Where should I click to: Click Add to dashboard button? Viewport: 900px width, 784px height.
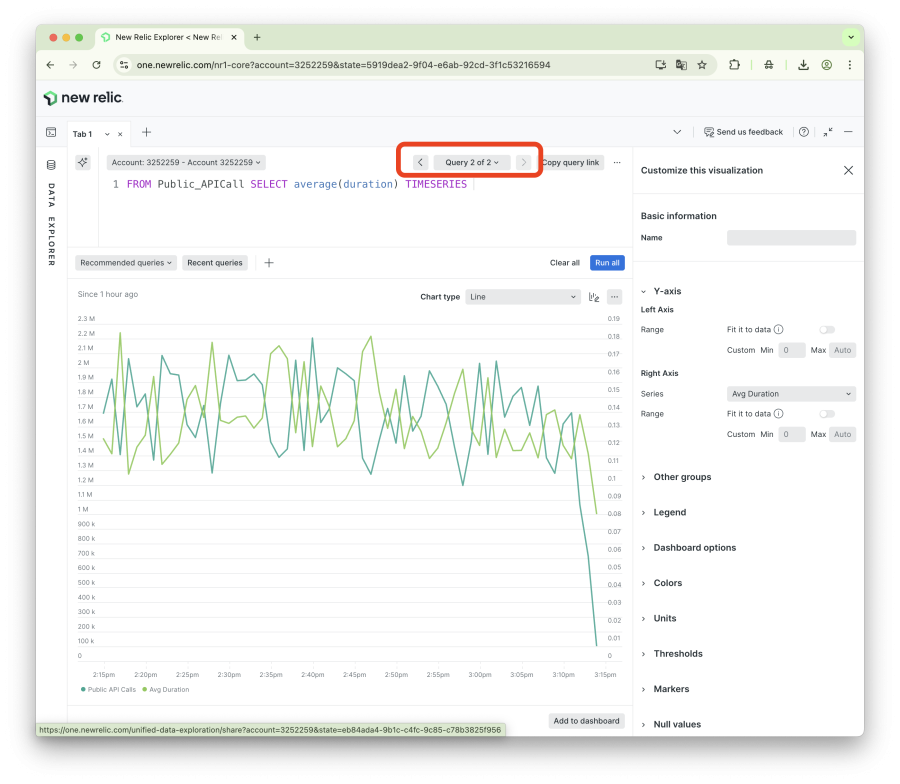coord(586,721)
